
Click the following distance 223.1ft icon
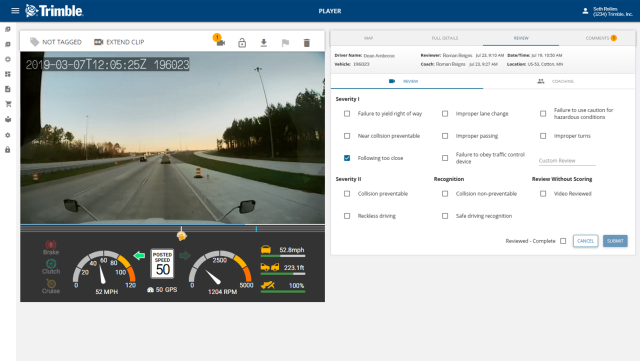point(270,267)
